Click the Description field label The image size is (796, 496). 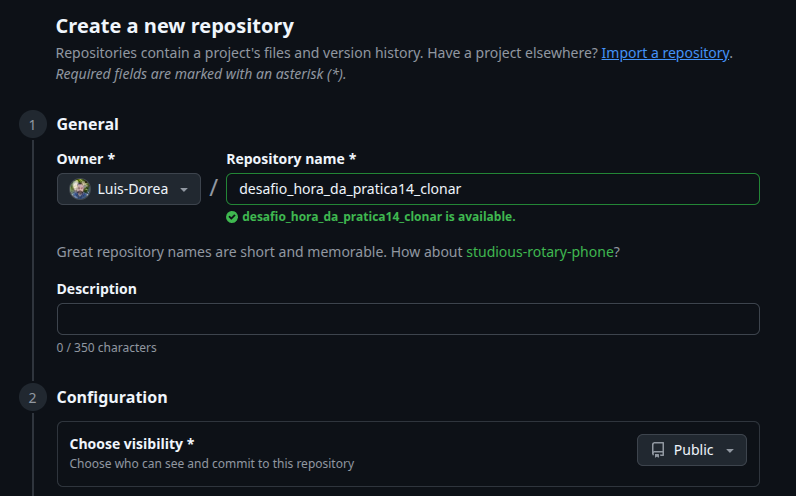[96, 289]
